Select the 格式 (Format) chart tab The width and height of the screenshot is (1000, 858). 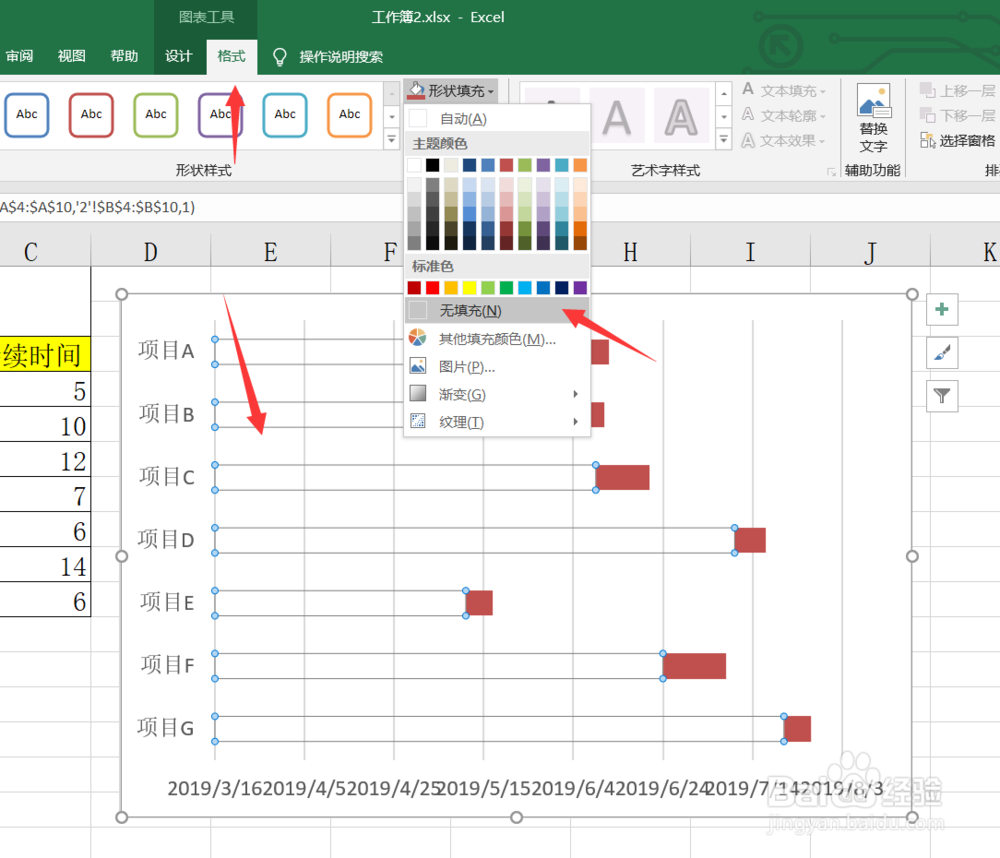coord(232,56)
